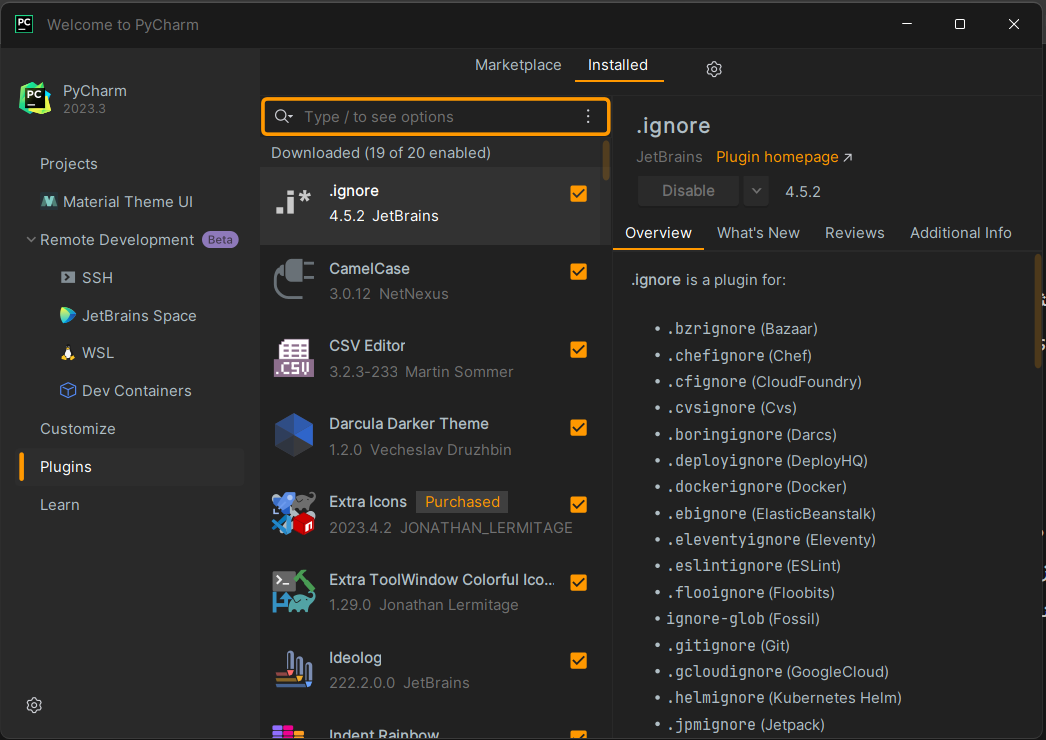Uncheck the CSV Editor plugin
This screenshot has height=740, width=1046.
[578, 349]
